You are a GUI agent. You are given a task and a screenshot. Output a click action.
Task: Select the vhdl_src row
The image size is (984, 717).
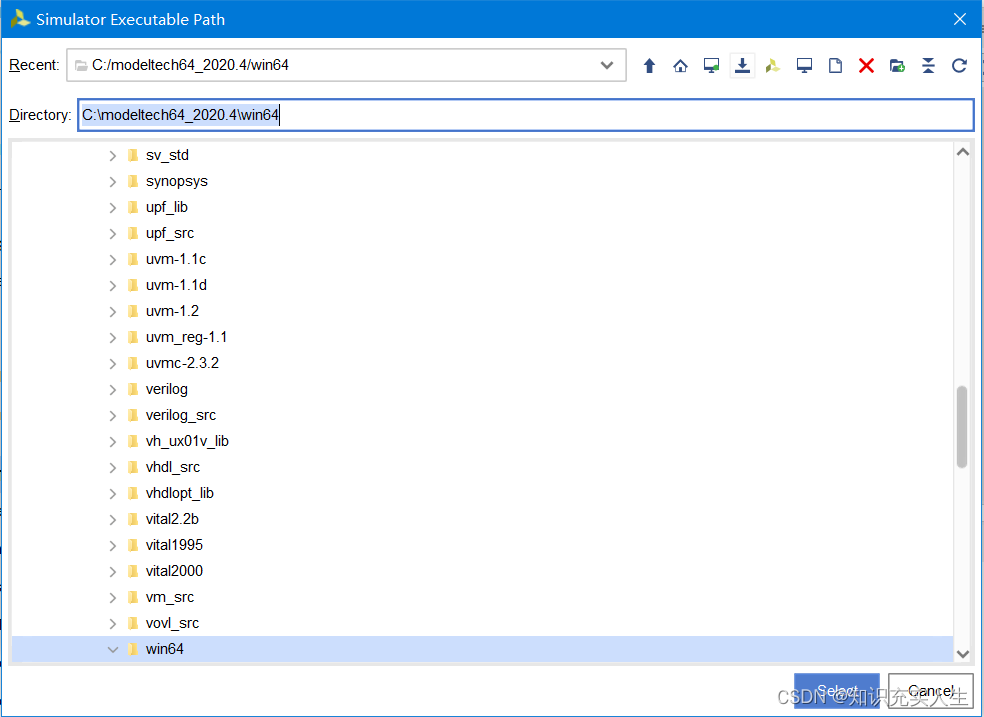point(482,467)
